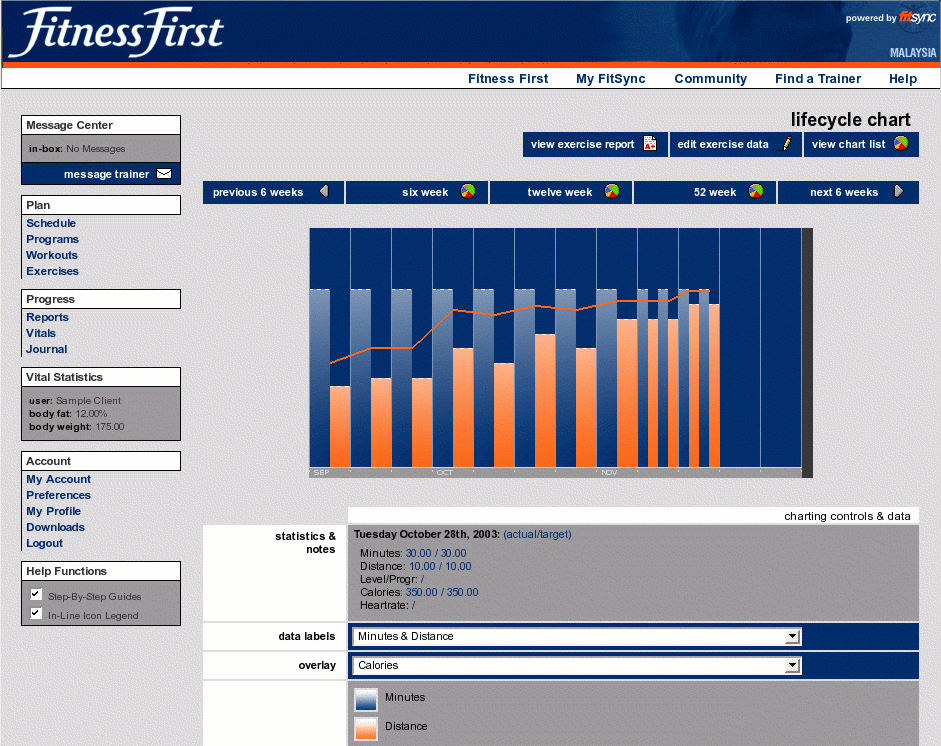Image resolution: width=941 pixels, height=746 pixels.
Task: Click the envelope icon next to message trainer
Action: click(164, 173)
